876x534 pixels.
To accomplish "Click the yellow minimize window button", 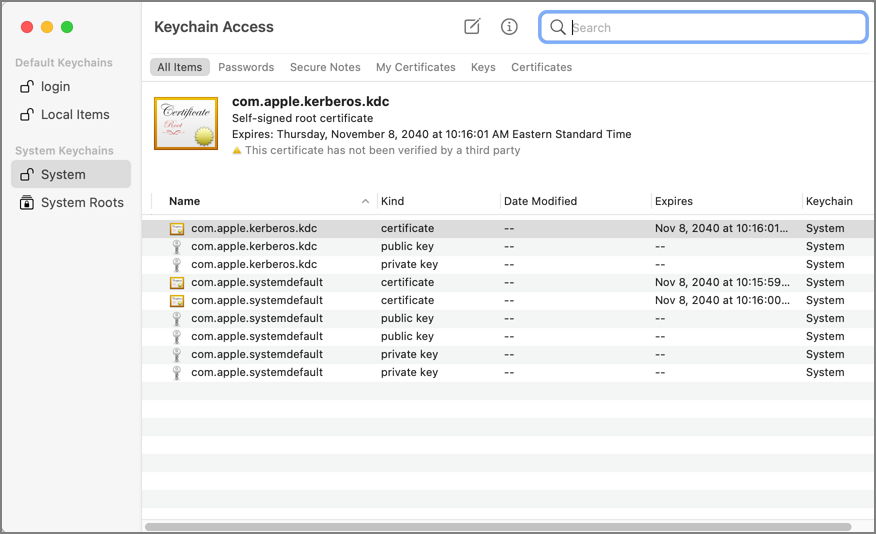I will click(x=47, y=27).
